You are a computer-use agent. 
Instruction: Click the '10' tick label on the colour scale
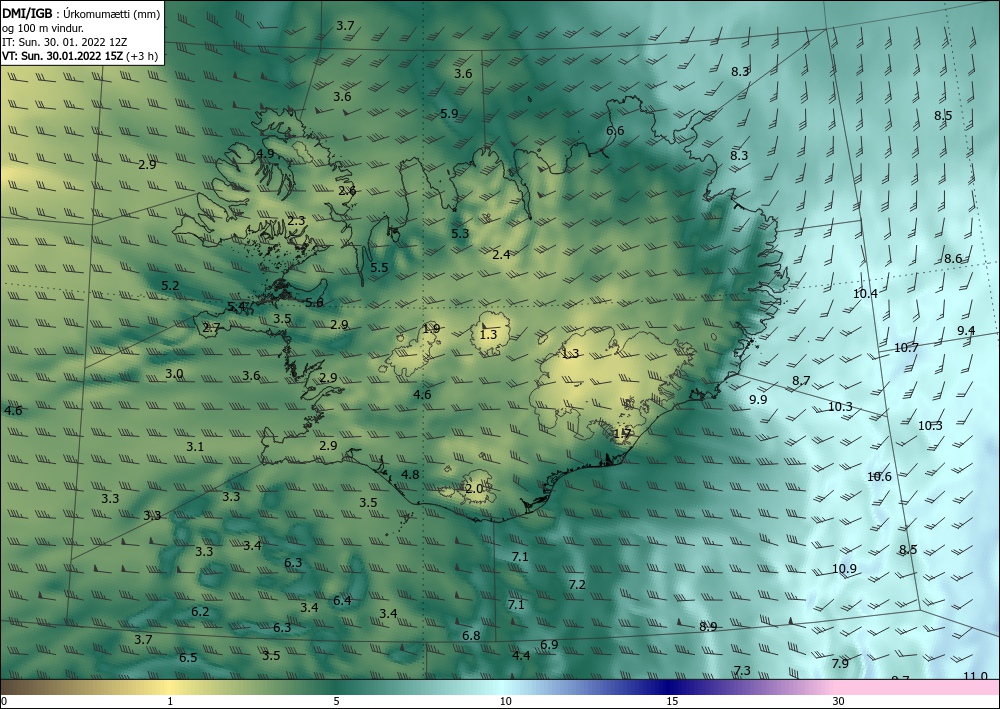(x=505, y=701)
